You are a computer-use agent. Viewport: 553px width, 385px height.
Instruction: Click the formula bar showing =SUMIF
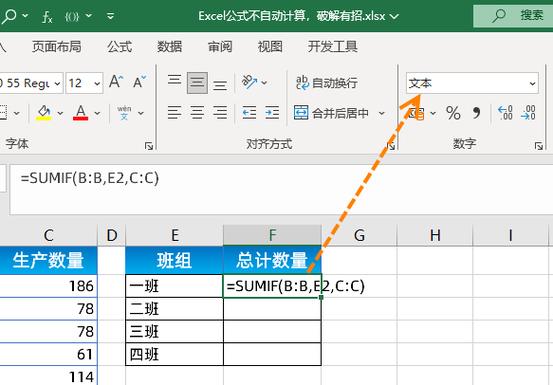coord(281,189)
